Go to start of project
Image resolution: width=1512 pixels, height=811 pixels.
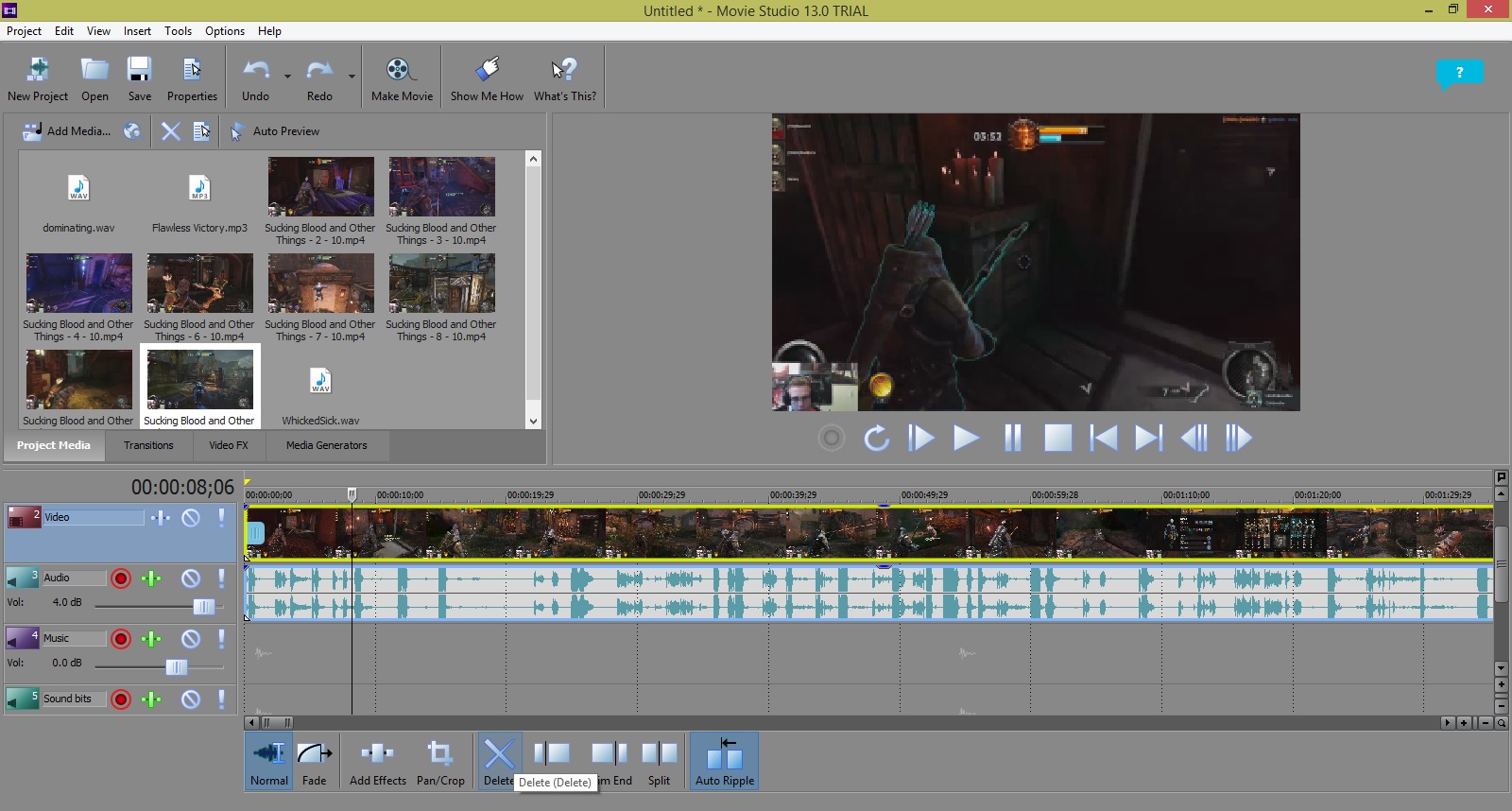pyautogui.click(x=1103, y=439)
